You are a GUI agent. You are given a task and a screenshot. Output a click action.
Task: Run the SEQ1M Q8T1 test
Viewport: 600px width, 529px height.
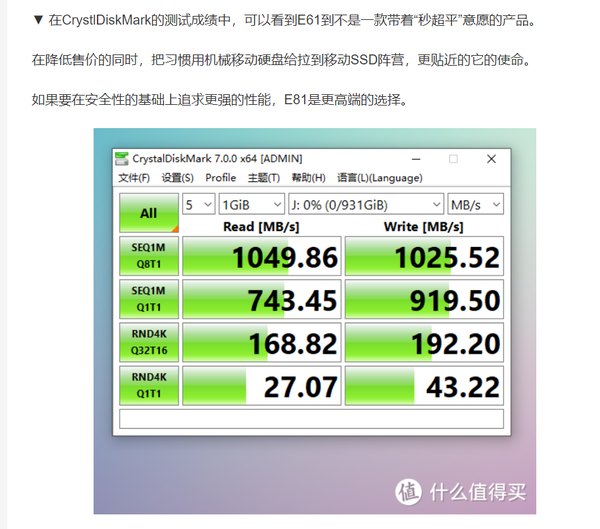click(149, 256)
